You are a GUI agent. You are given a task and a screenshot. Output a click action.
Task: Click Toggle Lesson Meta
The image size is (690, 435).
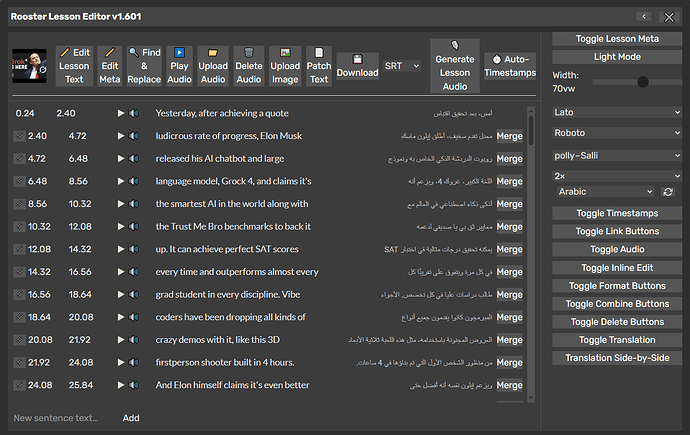[617, 39]
